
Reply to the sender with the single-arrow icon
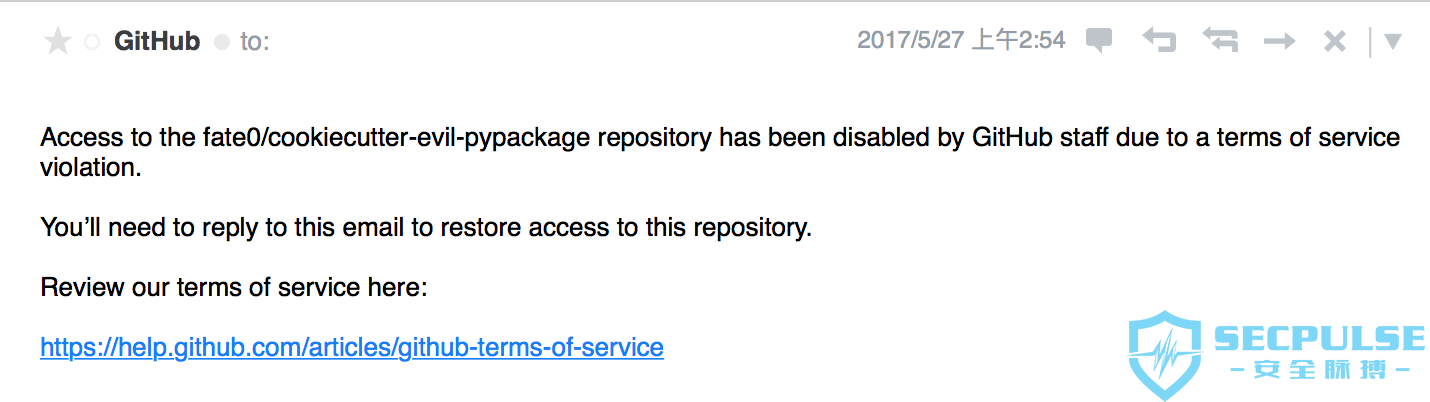1159,41
